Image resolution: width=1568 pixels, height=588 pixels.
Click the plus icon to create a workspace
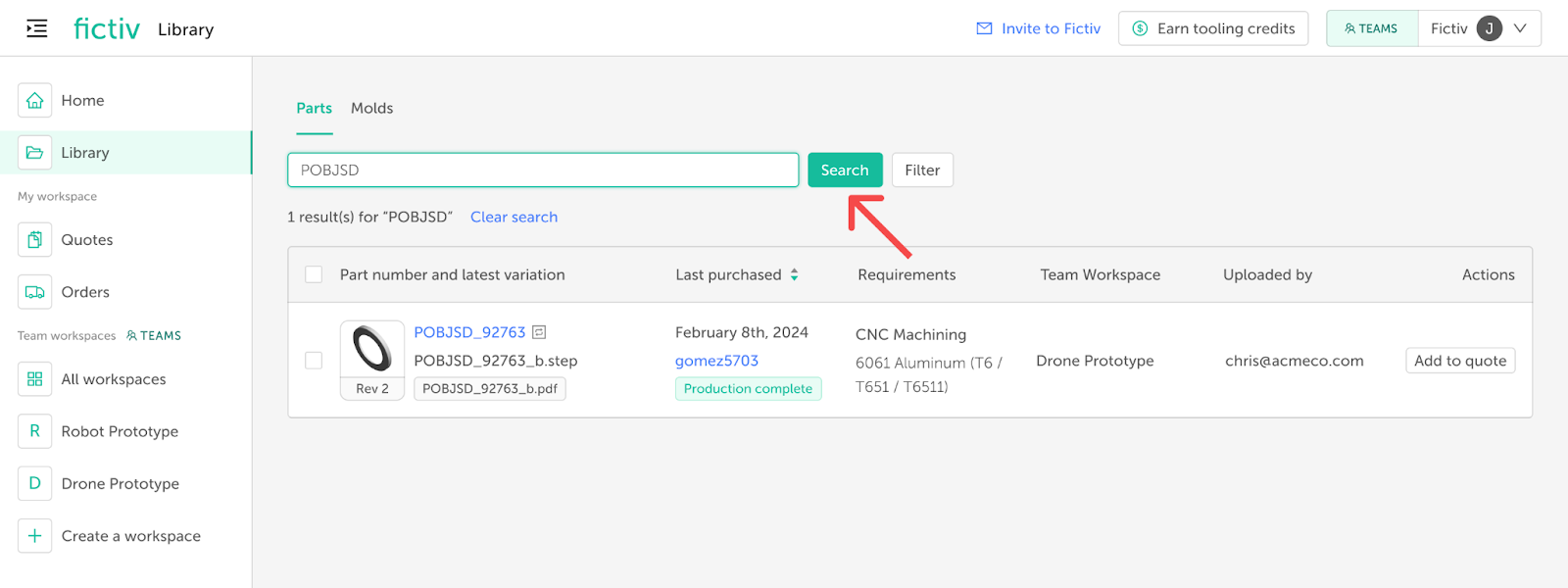(x=34, y=536)
